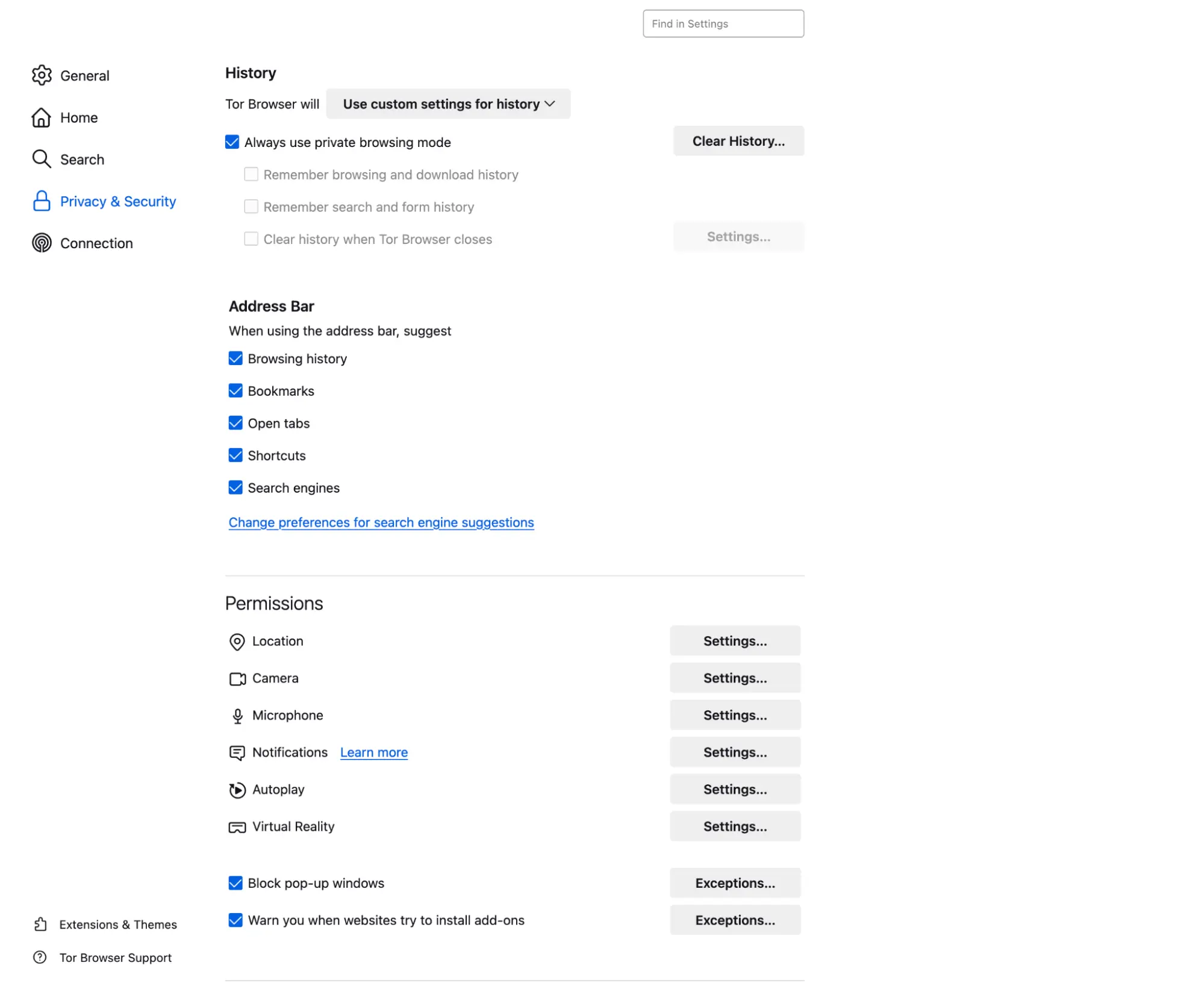1204x983 pixels.
Task: Expand the history settings dropdown
Action: (448, 104)
